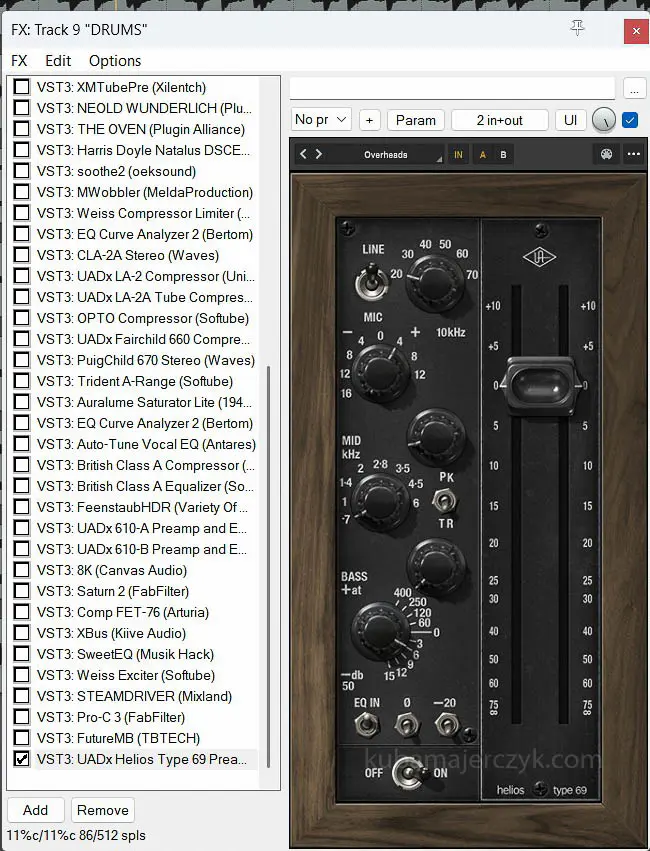
Task: Open the plugin three-dots options menu
Action: 633,155
